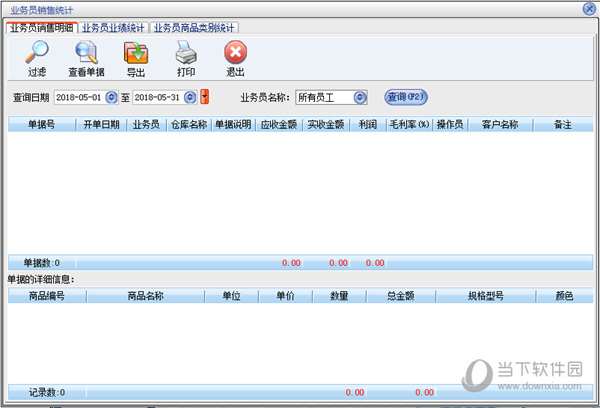Open end date 2018-05-31 picker arrow
This screenshot has width=600, height=408.
(x=190, y=97)
